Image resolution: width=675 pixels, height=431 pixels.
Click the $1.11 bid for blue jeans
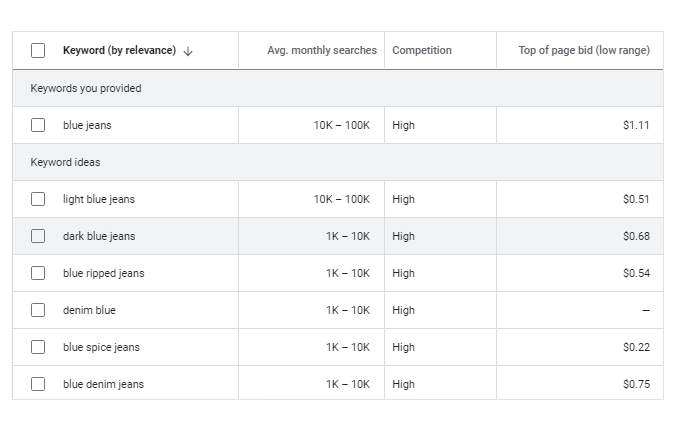[636, 125]
